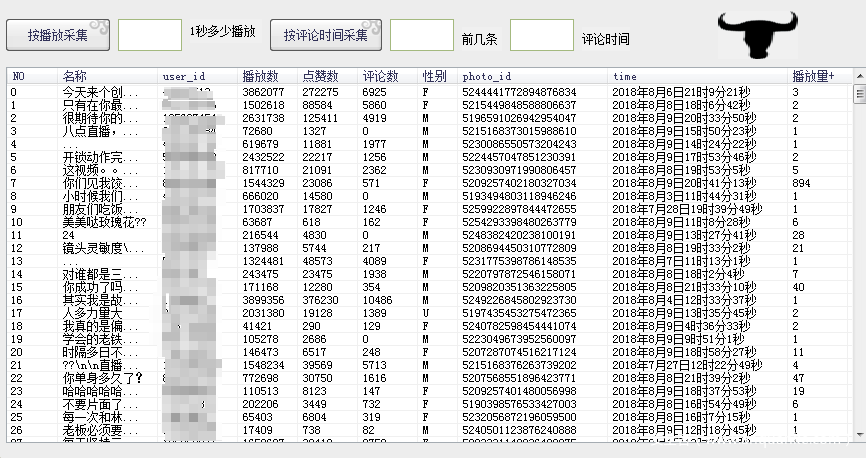Select row named 八点直播，...
The image size is (866, 458).
pos(430,131)
